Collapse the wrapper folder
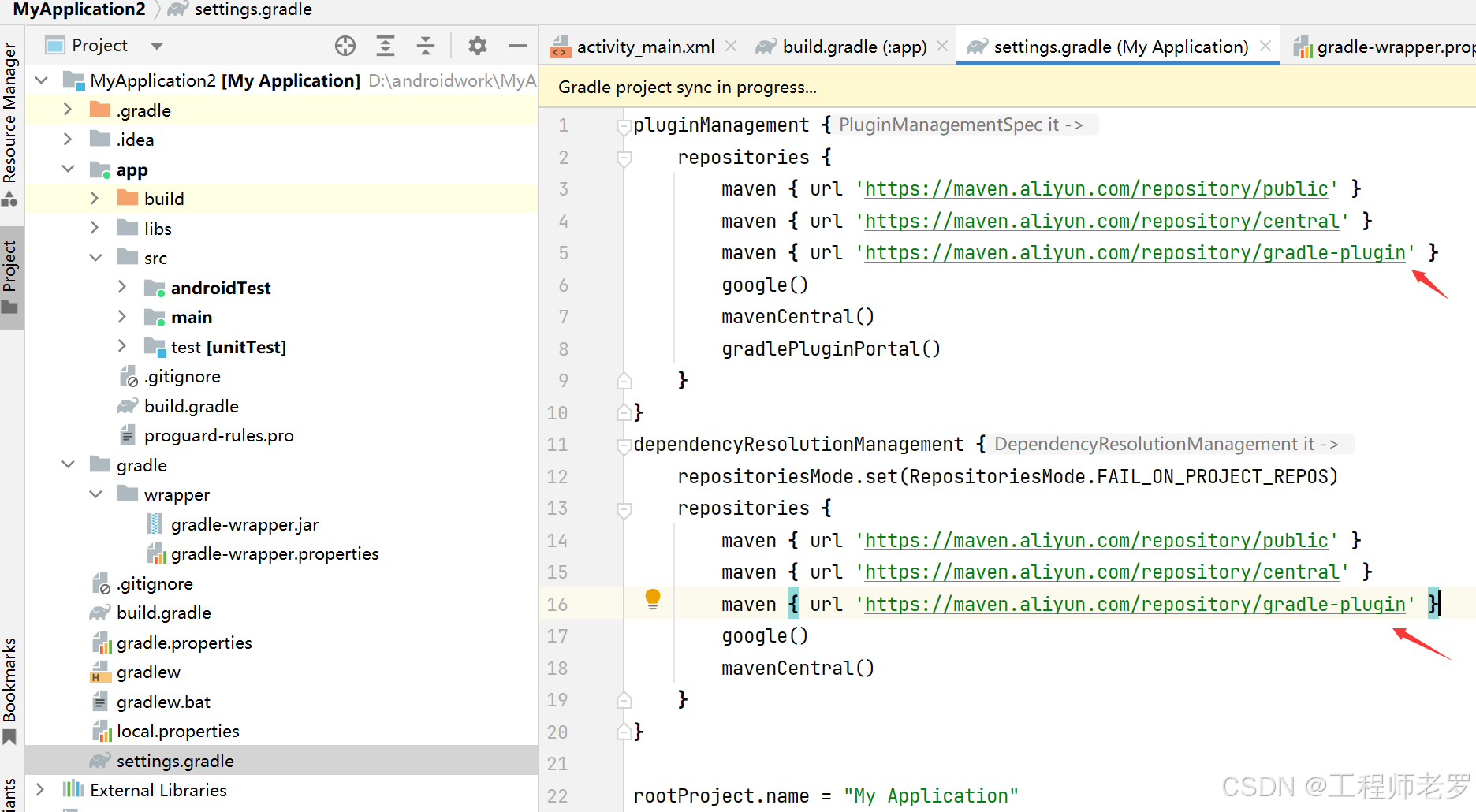 point(95,494)
